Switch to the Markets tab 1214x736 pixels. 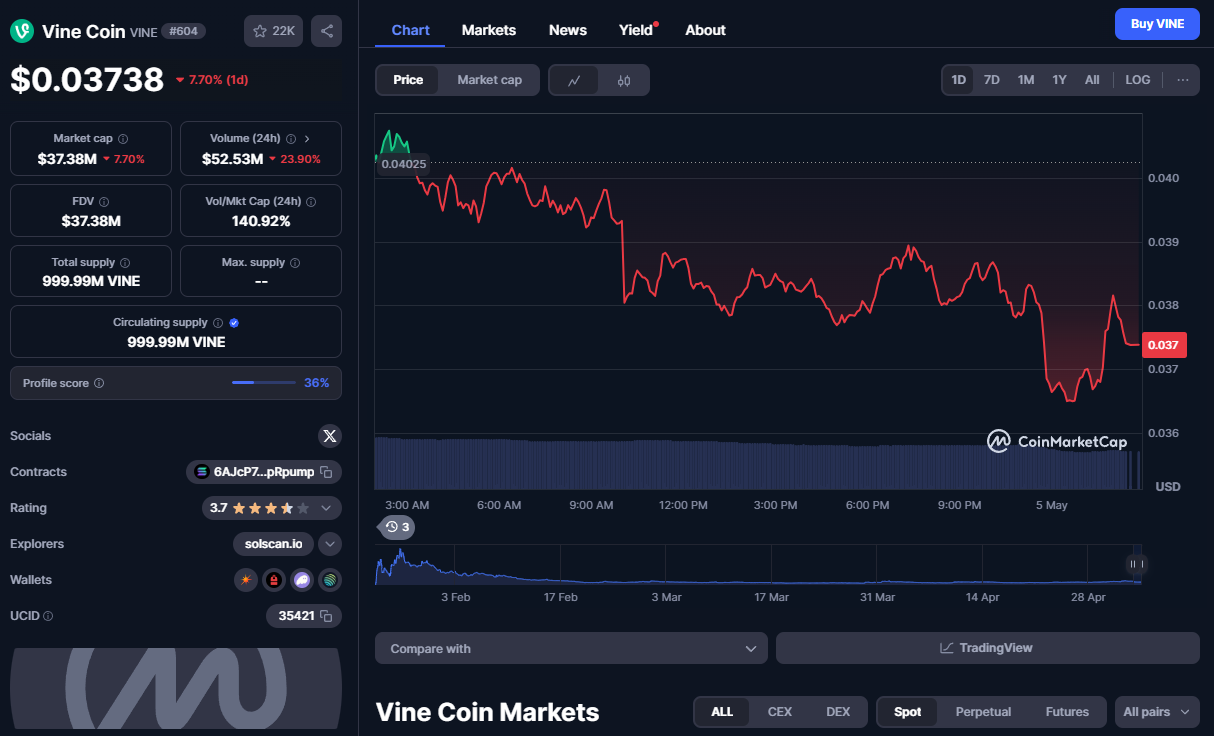489,30
